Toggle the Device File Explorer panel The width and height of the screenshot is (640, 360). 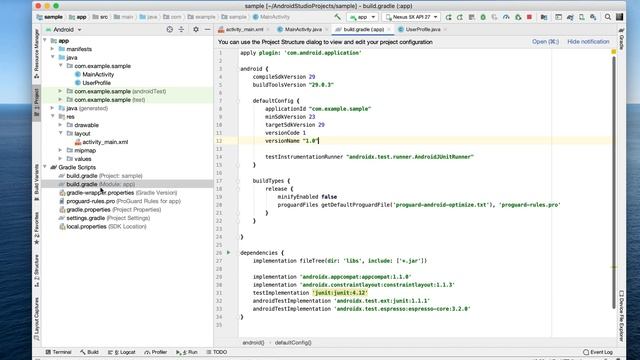pyautogui.click(x=621, y=316)
